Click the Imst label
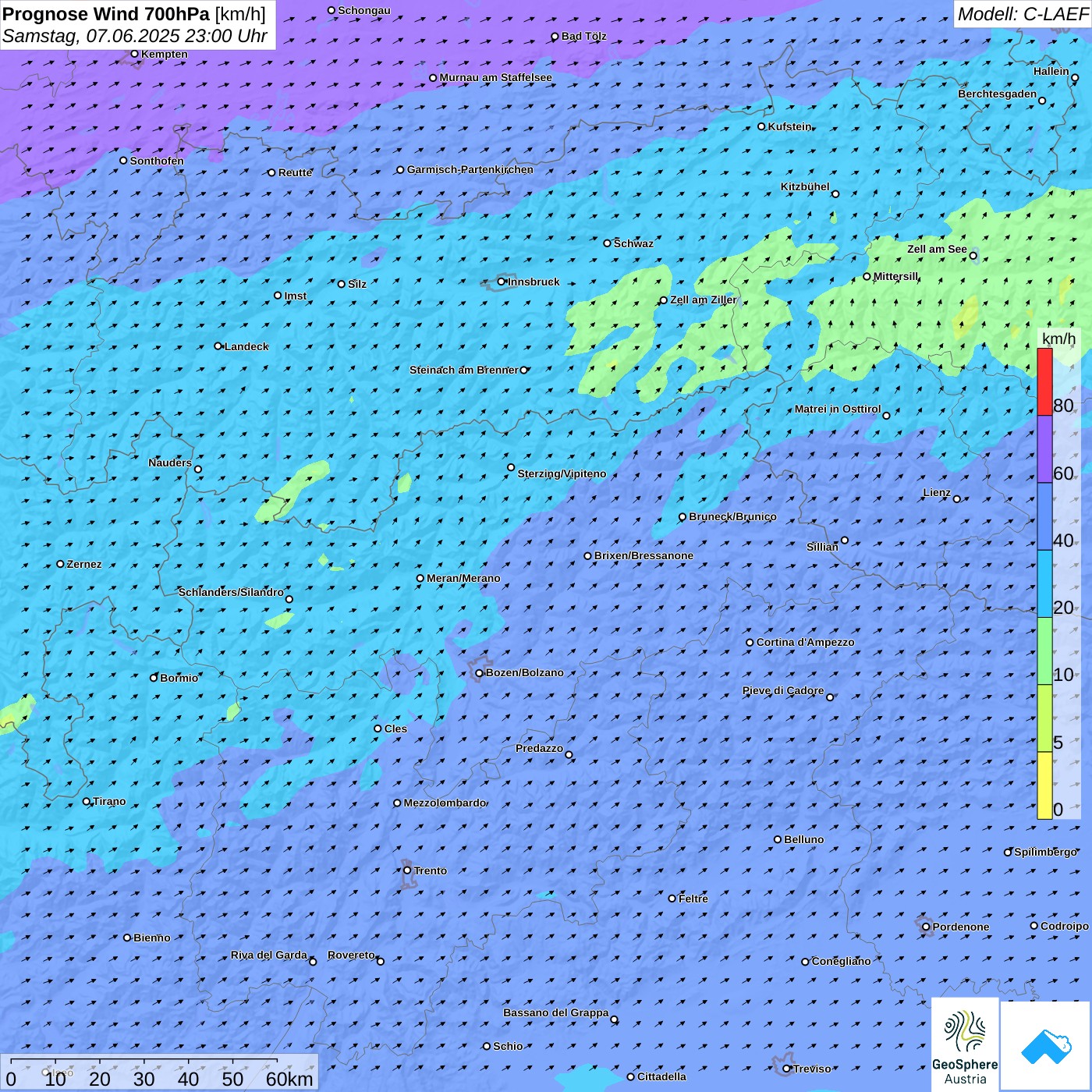This screenshot has height=1092, width=1092. pos(295,296)
